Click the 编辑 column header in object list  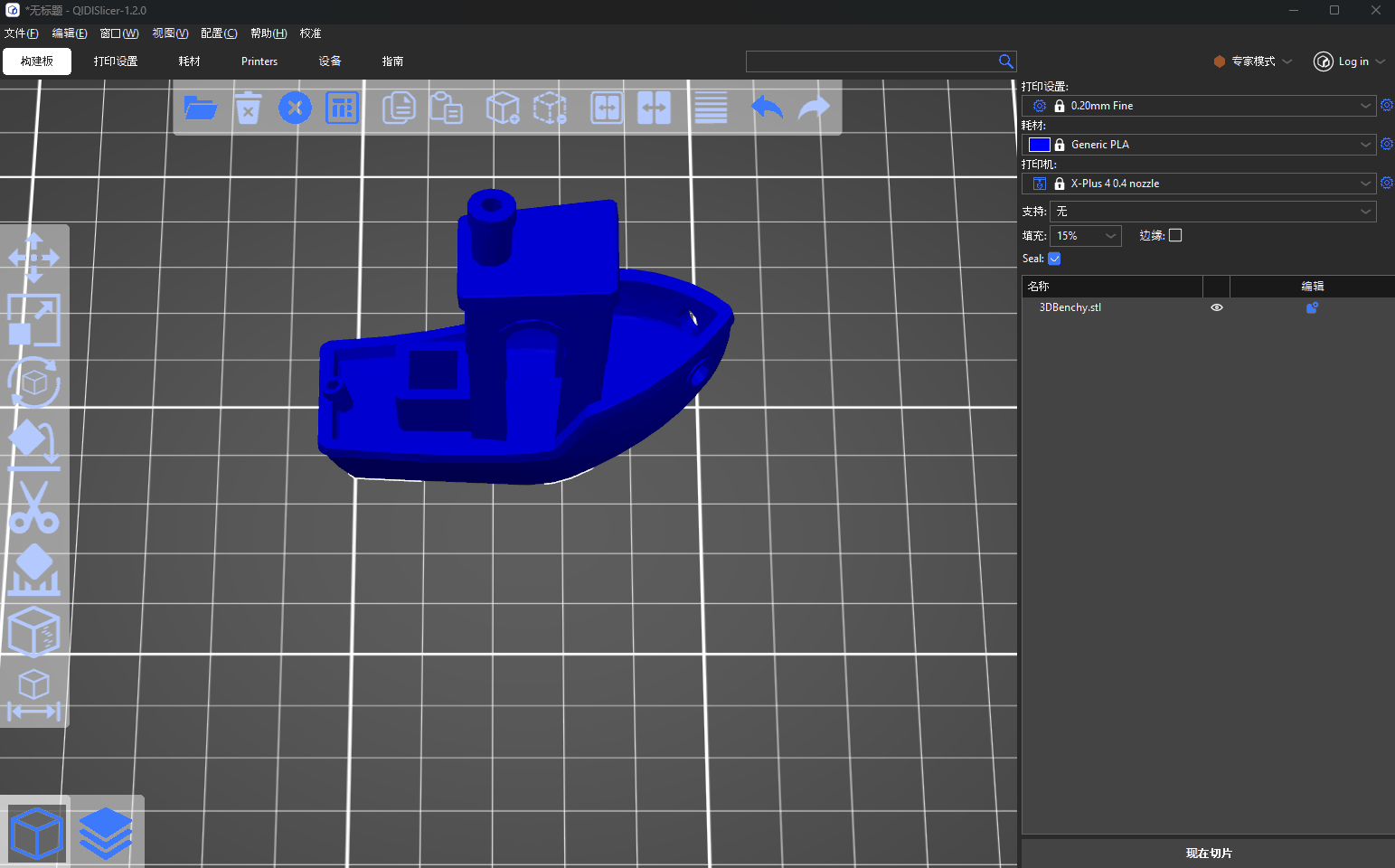tap(1312, 286)
